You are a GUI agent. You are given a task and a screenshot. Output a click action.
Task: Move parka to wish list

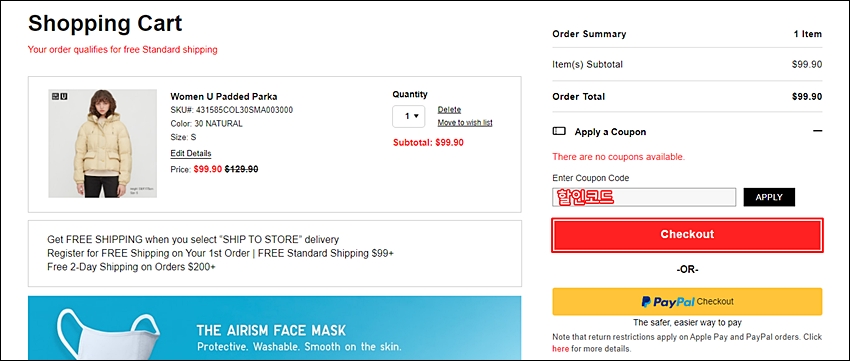[465, 123]
